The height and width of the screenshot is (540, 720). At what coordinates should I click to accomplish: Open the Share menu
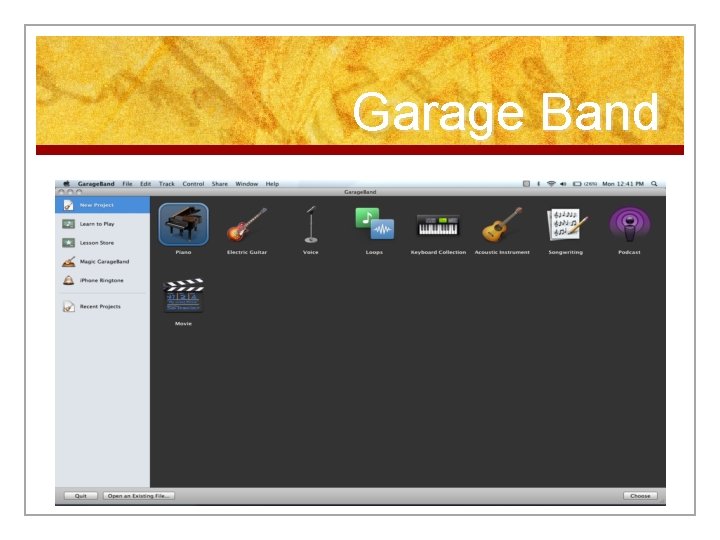[219, 184]
